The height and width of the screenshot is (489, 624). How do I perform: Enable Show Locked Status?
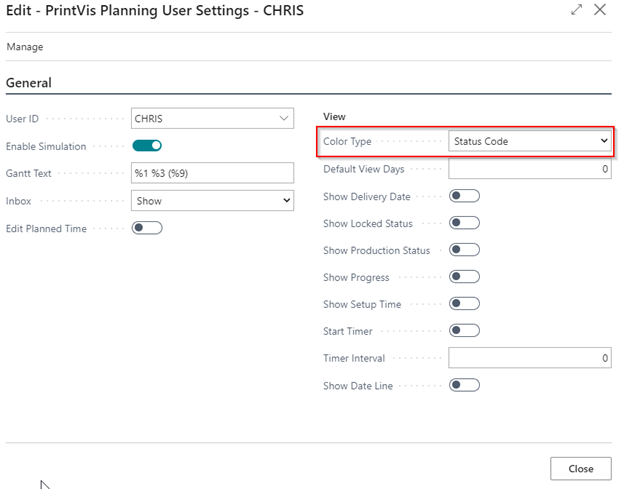(x=464, y=223)
